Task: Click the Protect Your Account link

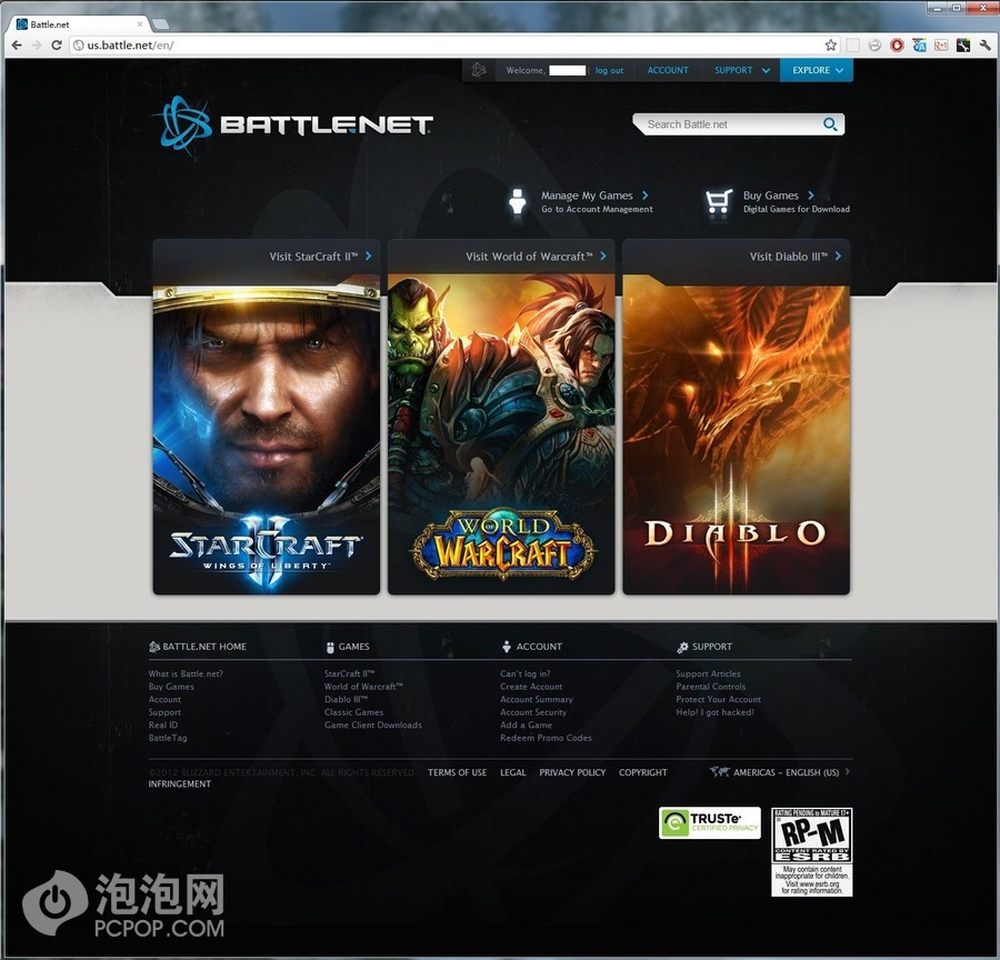Action: tap(718, 699)
